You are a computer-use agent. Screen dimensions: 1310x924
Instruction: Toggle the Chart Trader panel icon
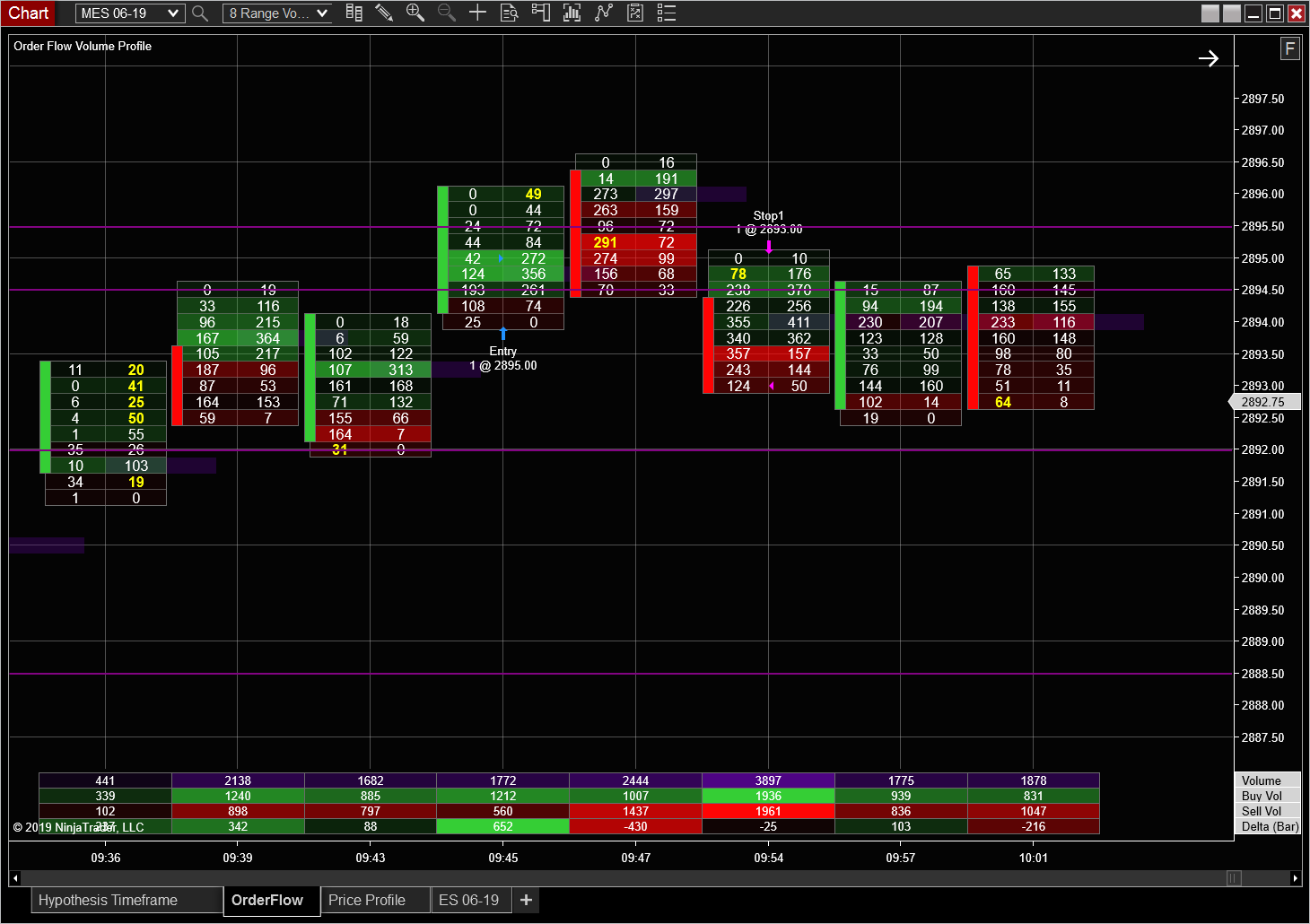click(x=540, y=13)
